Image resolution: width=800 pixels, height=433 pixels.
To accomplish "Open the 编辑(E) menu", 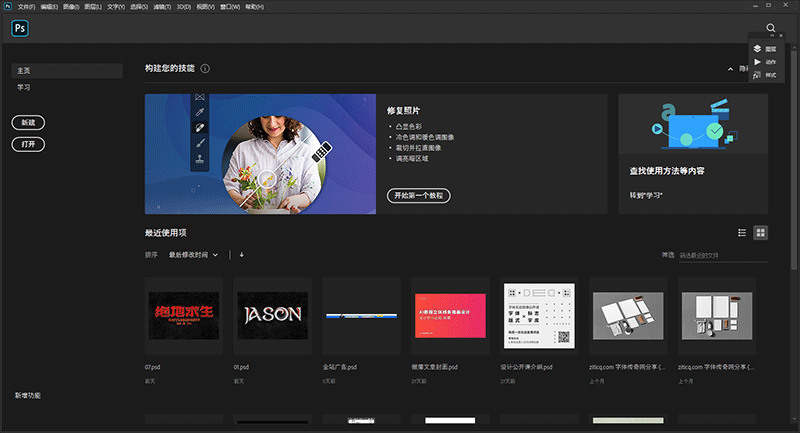I will (x=49, y=7).
